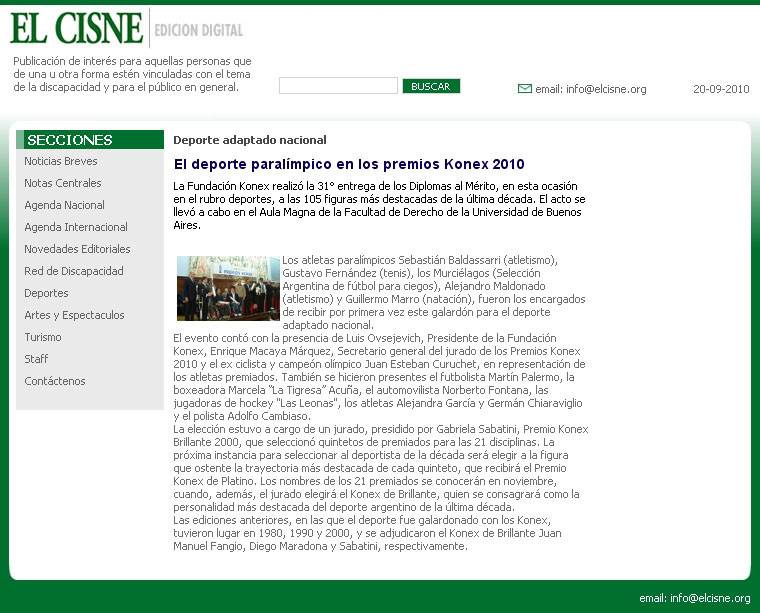Go to Agenda Internacional section
The height and width of the screenshot is (613, 760).
pos(76,227)
